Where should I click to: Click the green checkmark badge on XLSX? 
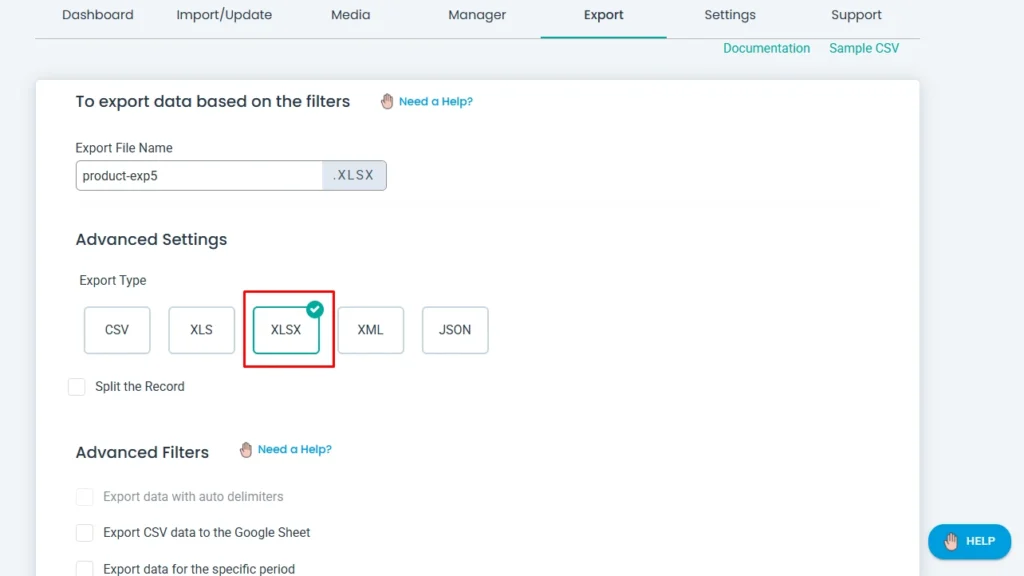pyautogui.click(x=315, y=309)
